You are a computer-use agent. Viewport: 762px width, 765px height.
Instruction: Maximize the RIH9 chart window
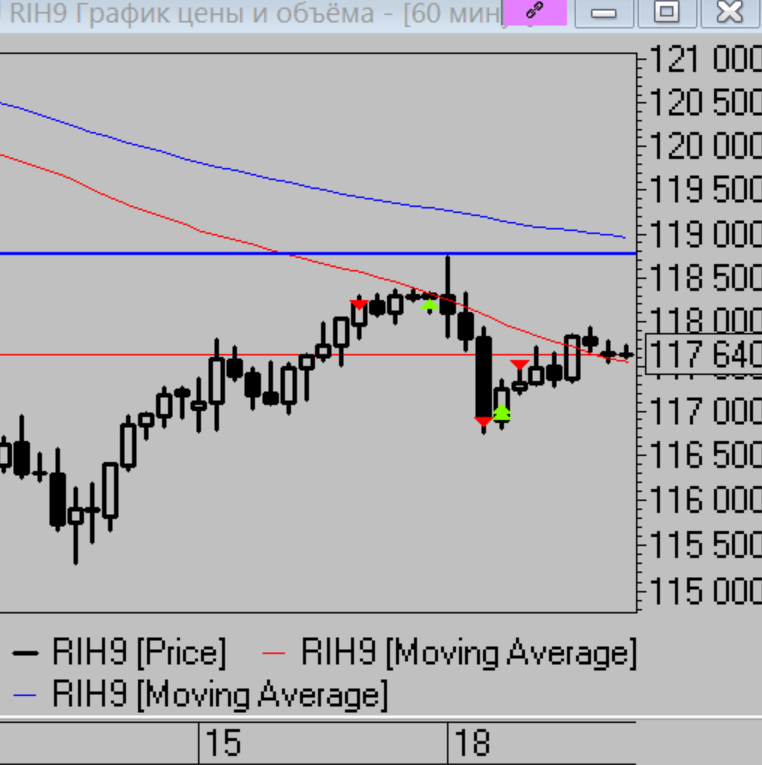click(x=665, y=12)
